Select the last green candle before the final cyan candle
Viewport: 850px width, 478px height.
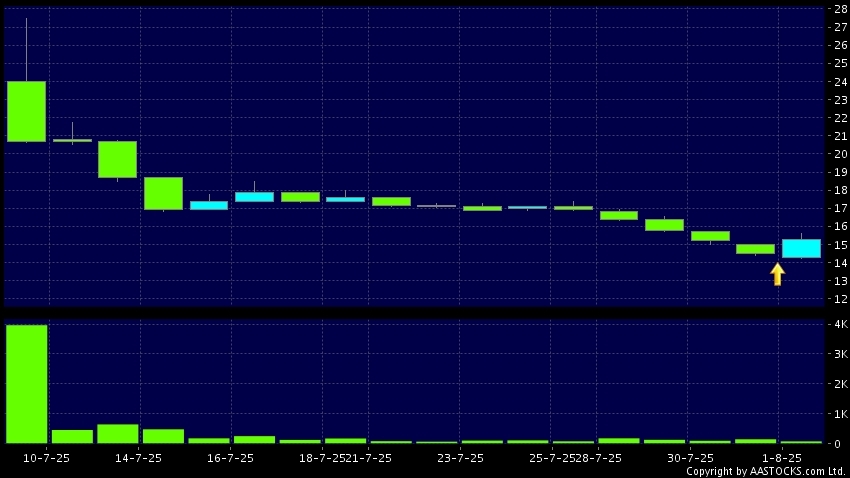tap(755, 249)
